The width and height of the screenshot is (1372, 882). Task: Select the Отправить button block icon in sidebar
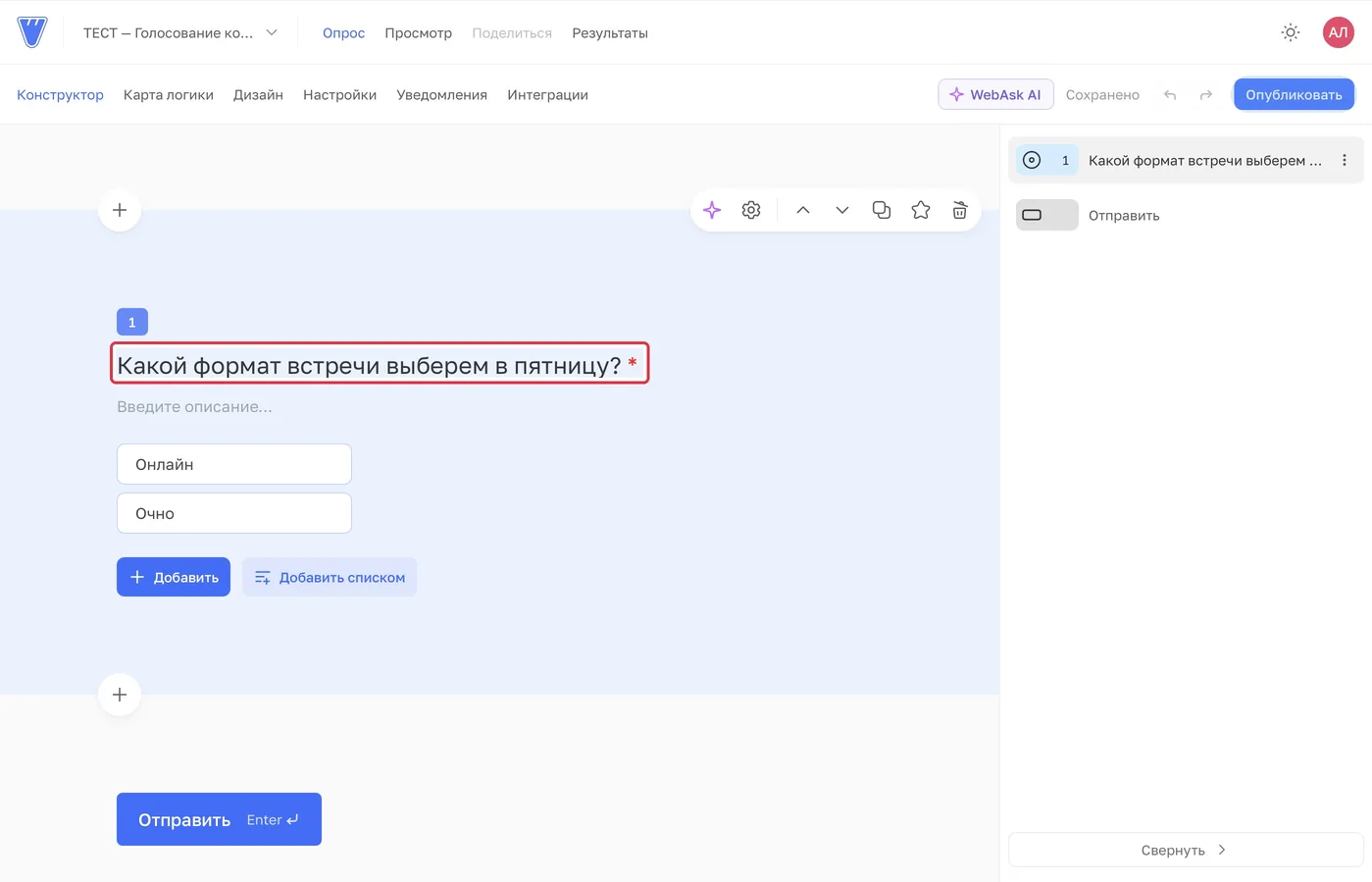pos(1032,215)
